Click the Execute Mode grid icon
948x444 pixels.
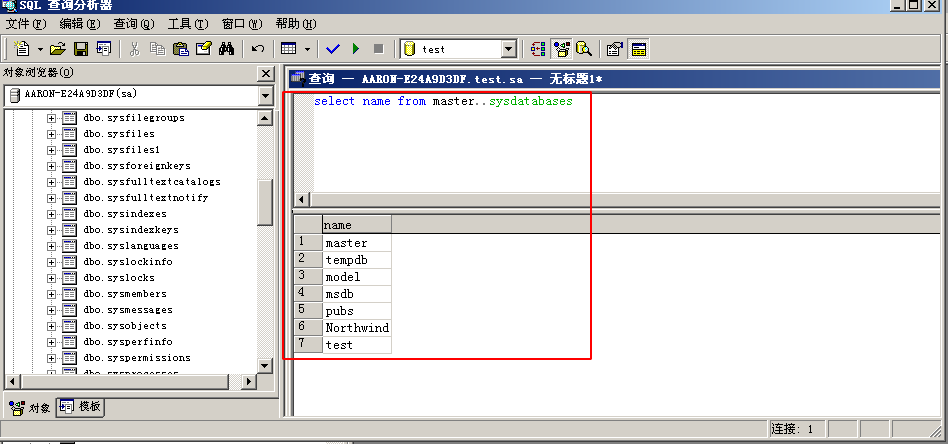(288, 49)
